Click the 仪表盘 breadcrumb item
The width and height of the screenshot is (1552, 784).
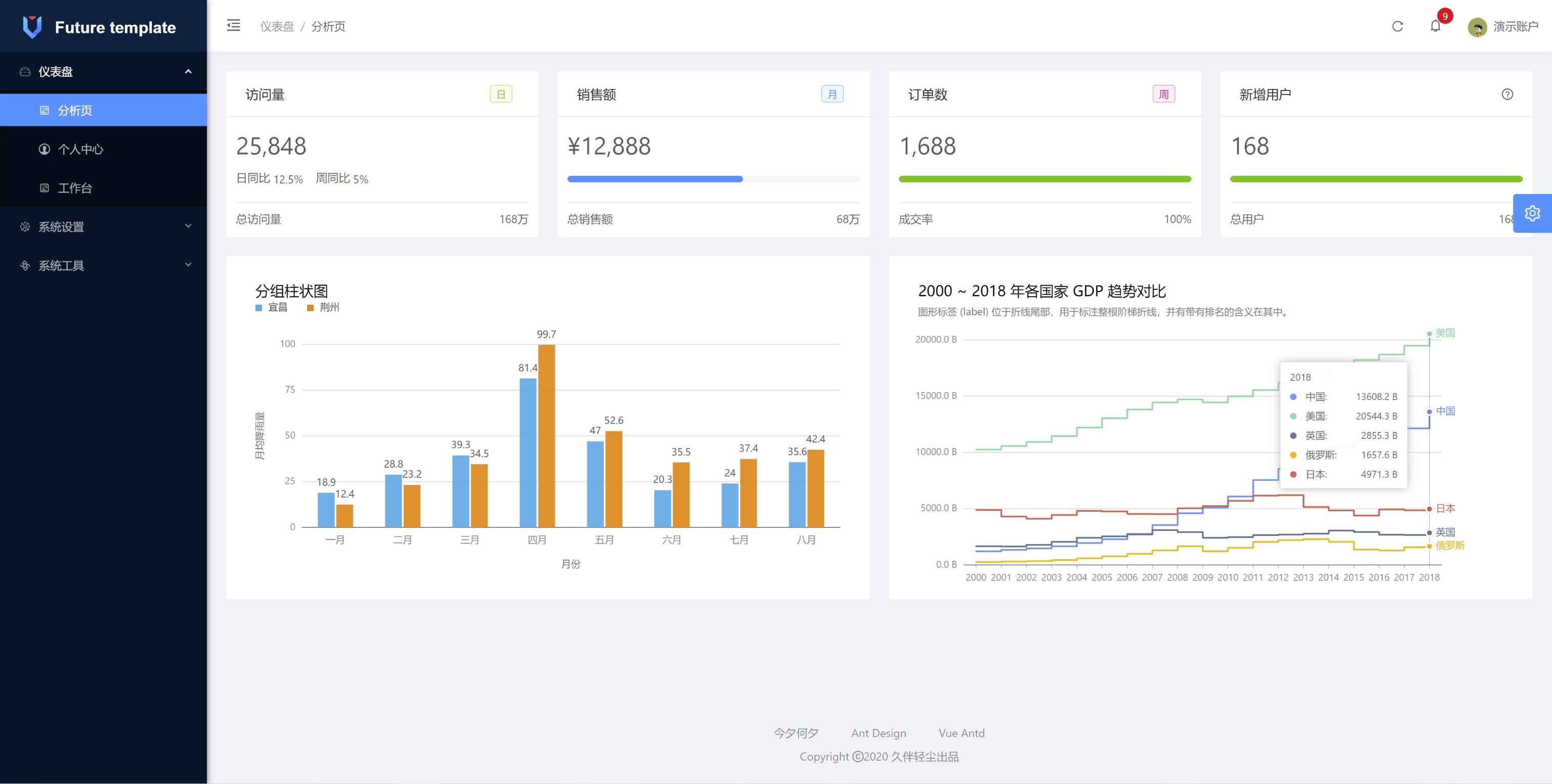(276, 26)
